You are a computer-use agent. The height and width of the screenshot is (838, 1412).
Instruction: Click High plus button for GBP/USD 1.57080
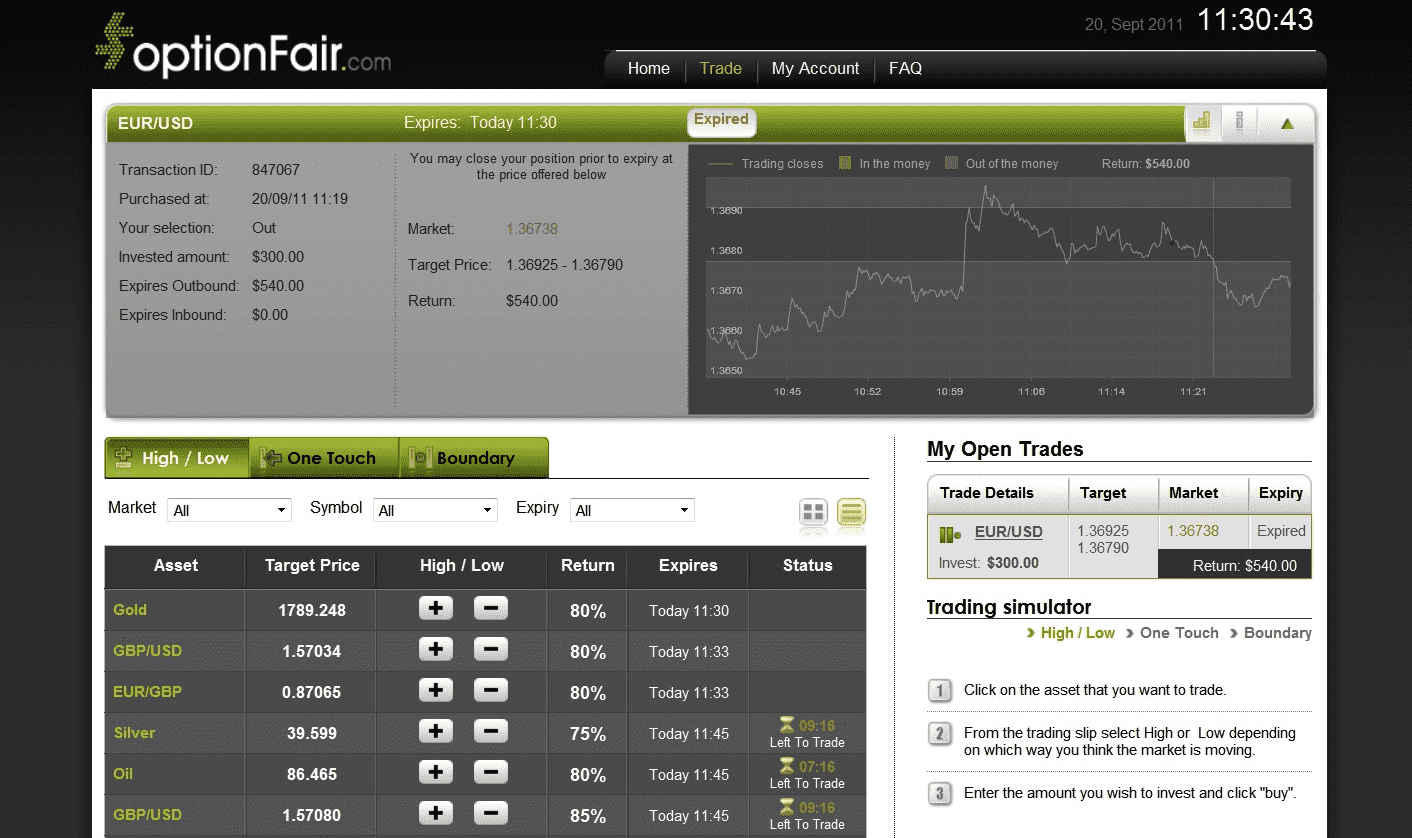(435, 813)
